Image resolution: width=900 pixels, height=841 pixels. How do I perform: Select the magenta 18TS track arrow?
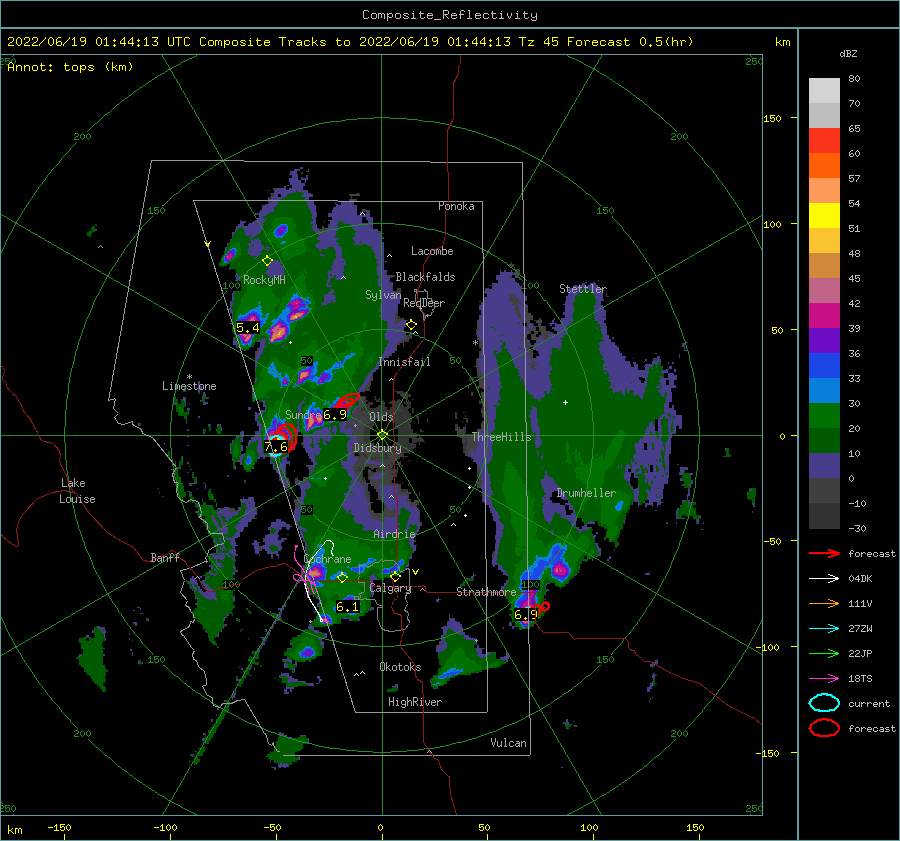pos(824,679)
